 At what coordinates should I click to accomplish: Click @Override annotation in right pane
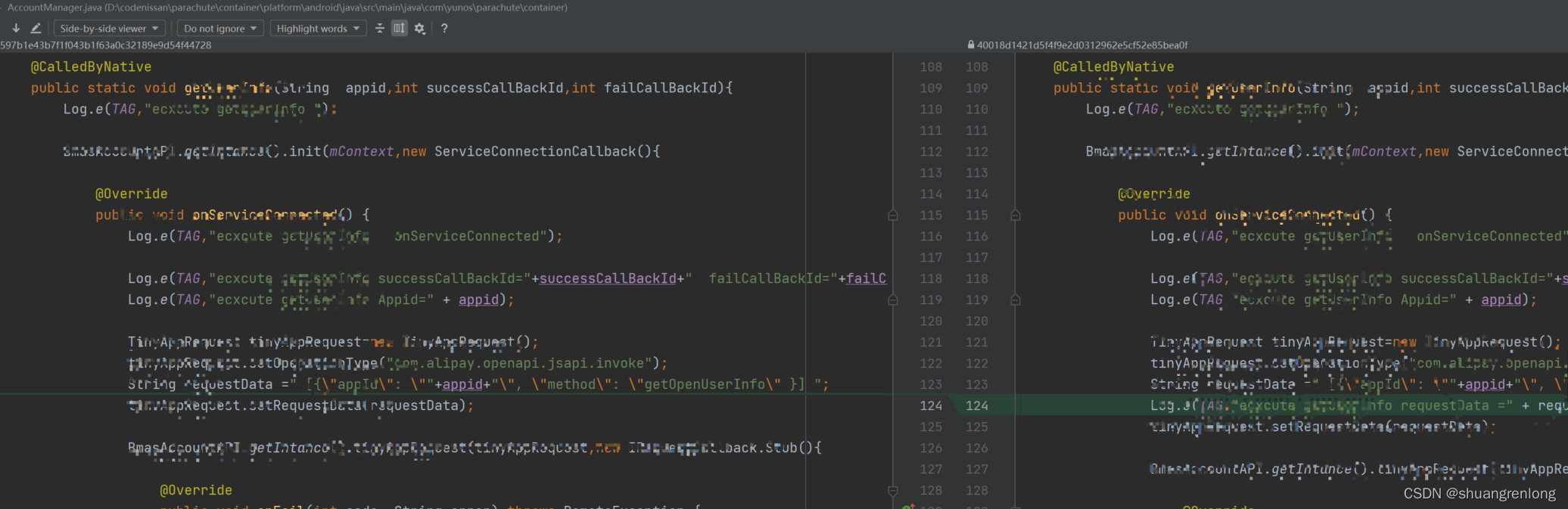pos(1154,194)
